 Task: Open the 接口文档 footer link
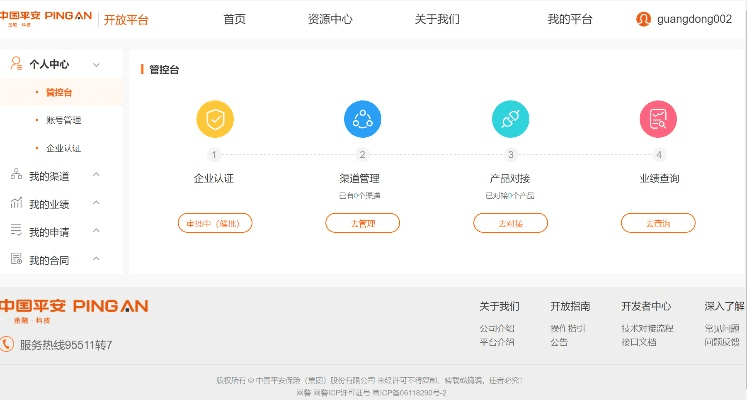click(638, 342)
